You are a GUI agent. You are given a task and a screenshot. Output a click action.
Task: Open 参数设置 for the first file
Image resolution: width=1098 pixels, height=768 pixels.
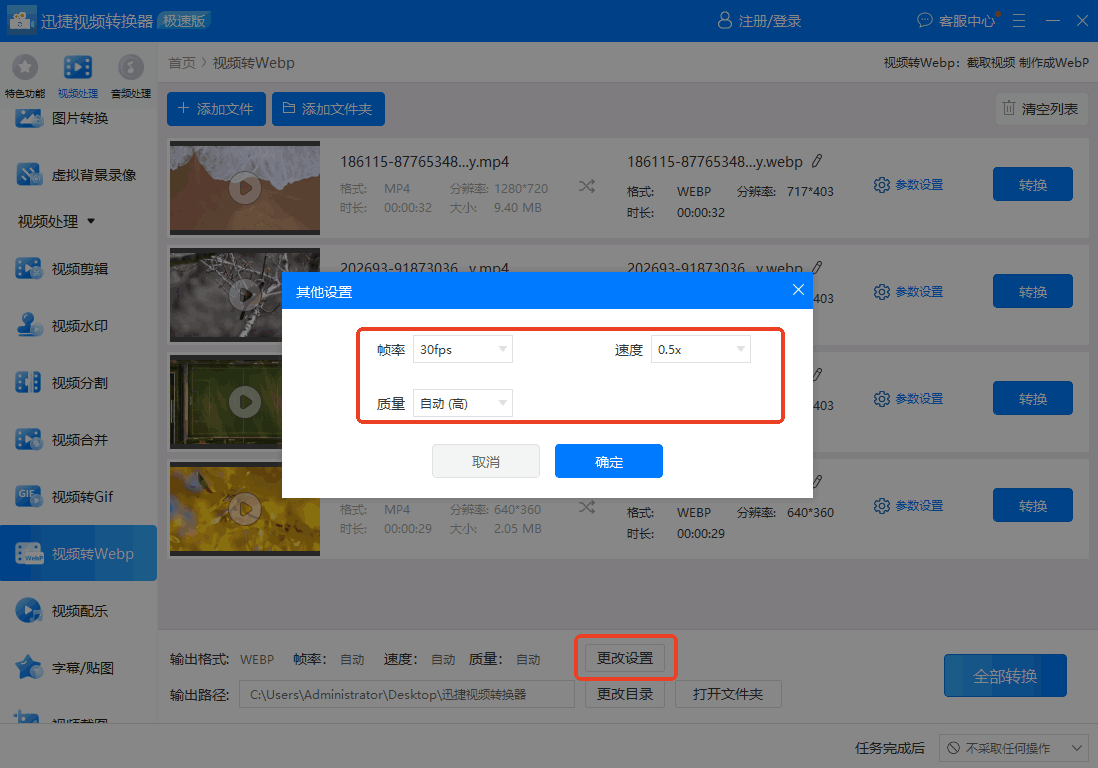908,184
